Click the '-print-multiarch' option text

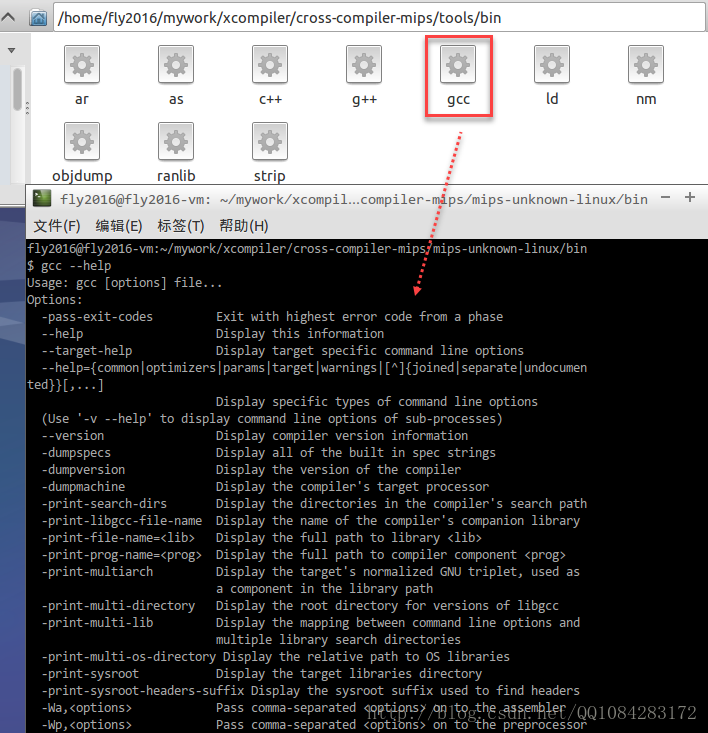coord(97,571)
